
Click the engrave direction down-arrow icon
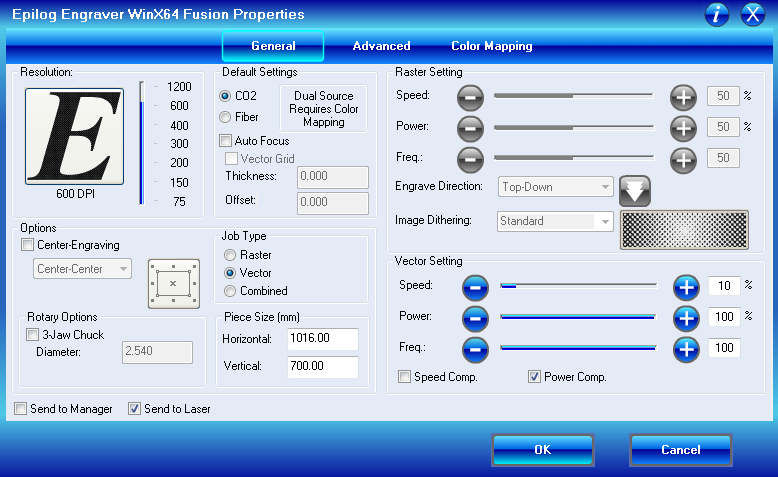(634, 189)
